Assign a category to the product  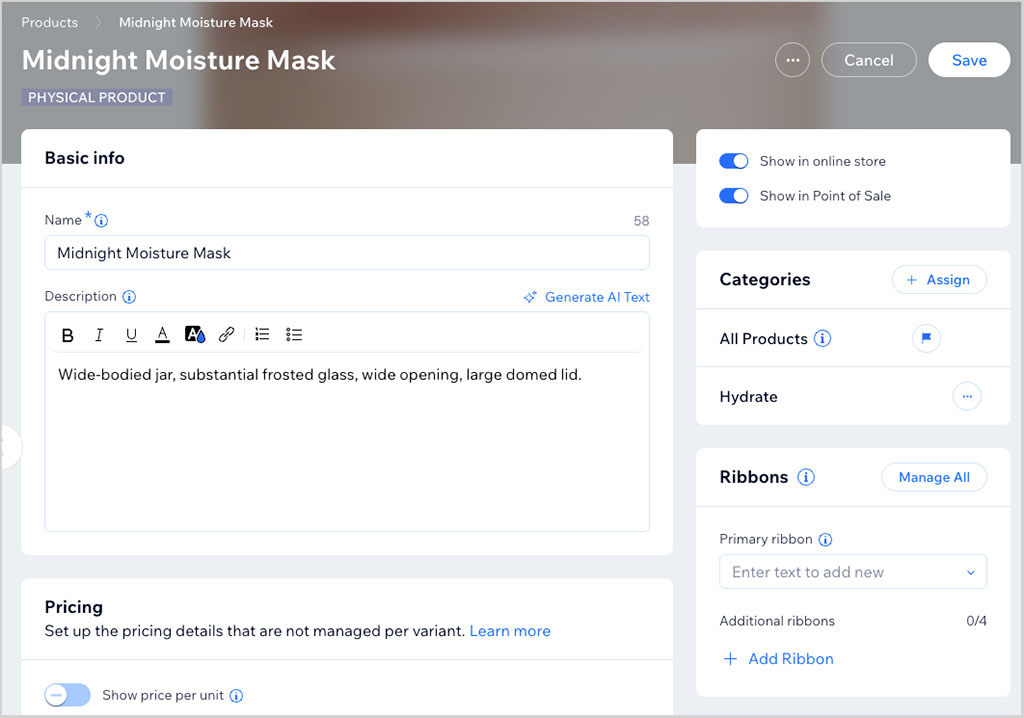939,280
